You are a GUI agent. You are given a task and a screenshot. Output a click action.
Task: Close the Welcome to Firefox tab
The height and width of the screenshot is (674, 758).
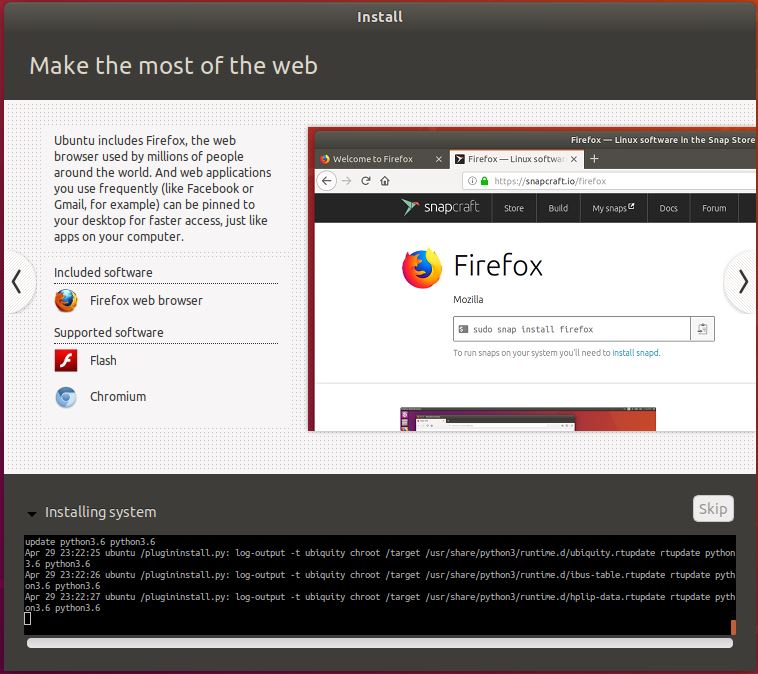click(438, 159)
